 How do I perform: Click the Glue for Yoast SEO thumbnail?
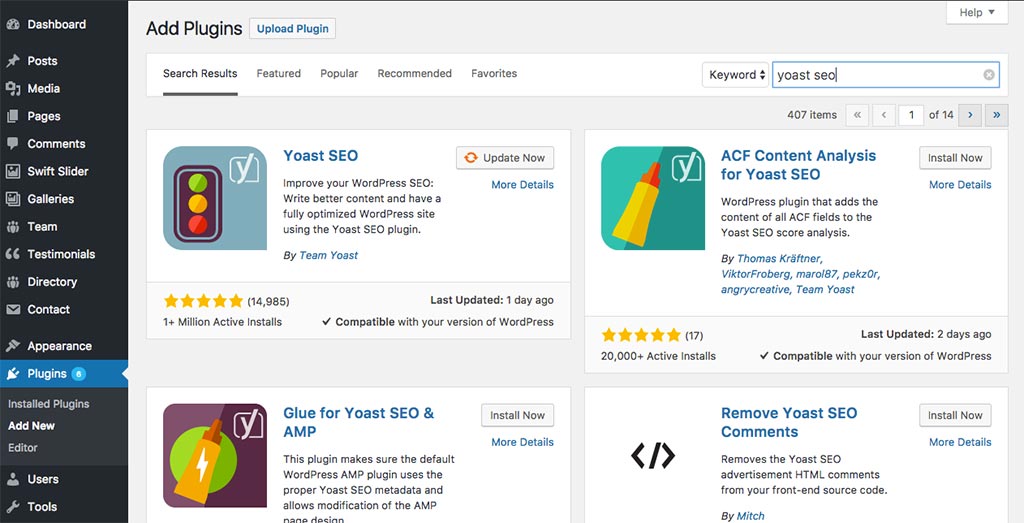215,455
